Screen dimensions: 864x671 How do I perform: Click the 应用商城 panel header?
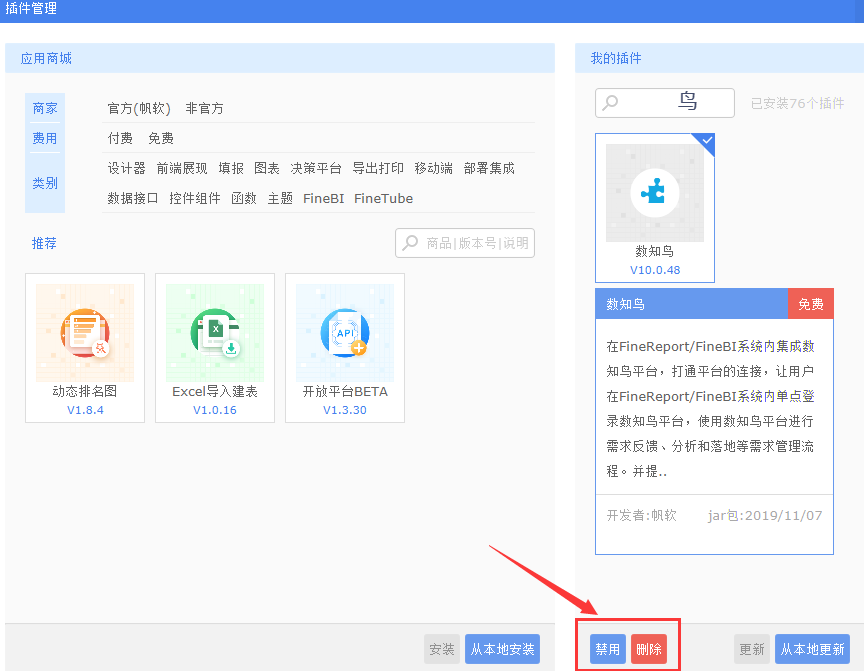coord(280,58)
